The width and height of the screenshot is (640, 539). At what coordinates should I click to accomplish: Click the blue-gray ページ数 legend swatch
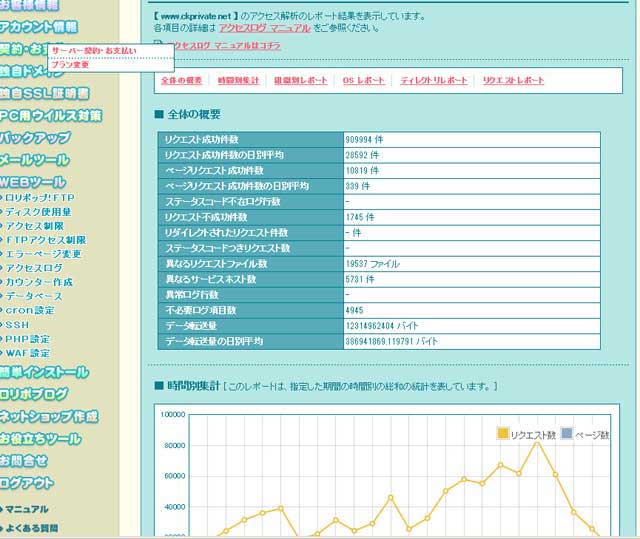[x=567, y=434]
